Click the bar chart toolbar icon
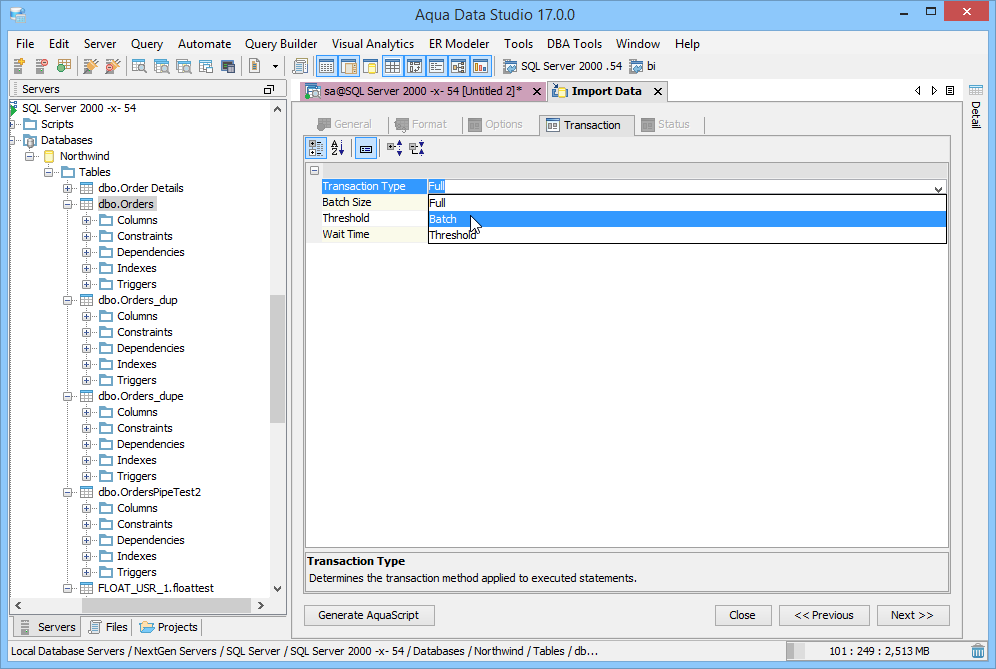 point(481,66)
